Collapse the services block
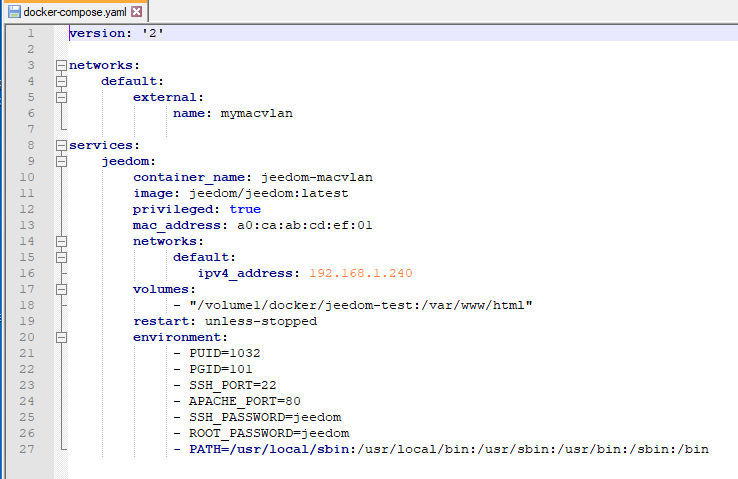 point(62,146)
